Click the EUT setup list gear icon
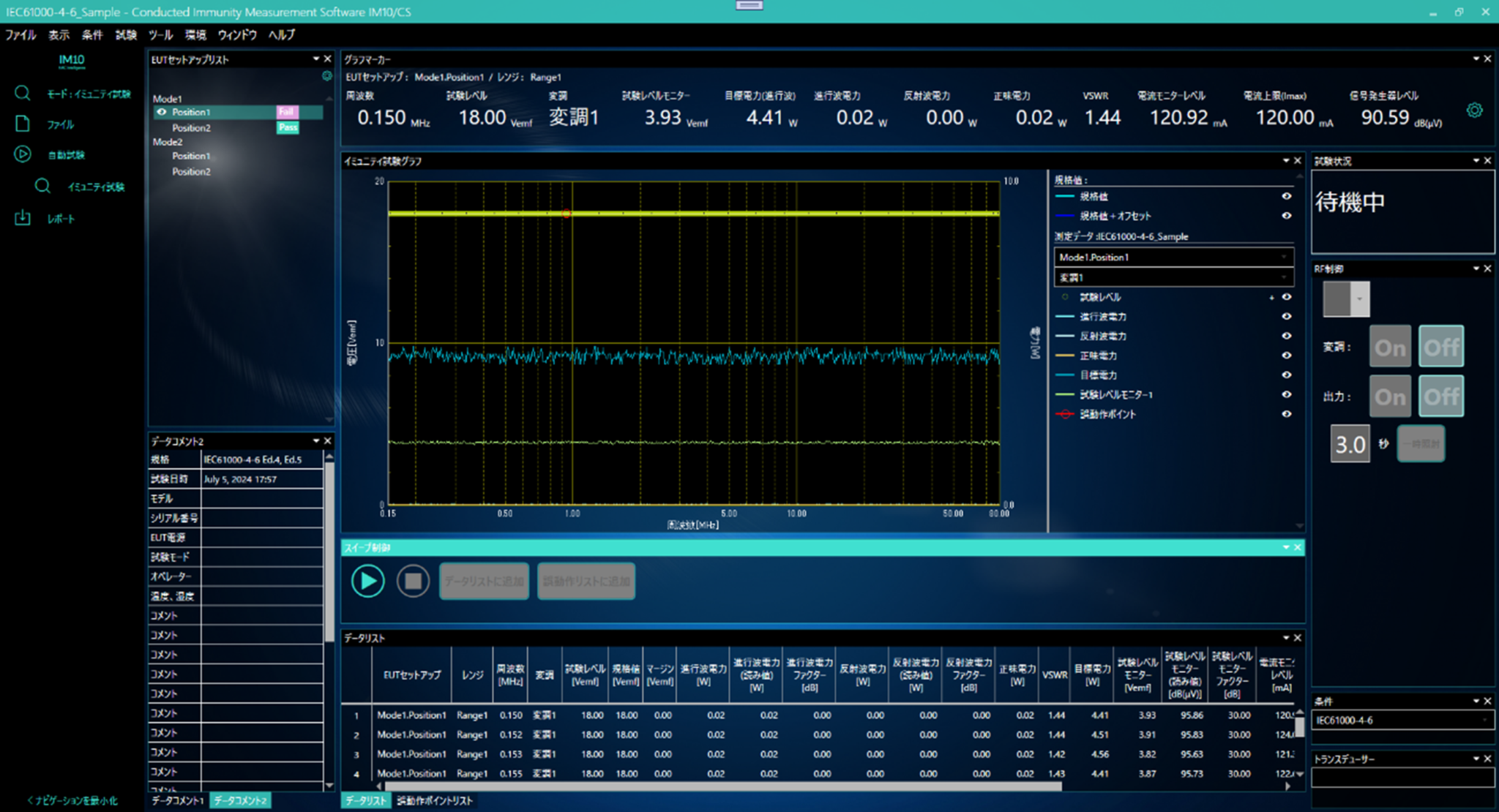The image size is (1499, 812). coord(326,76)
